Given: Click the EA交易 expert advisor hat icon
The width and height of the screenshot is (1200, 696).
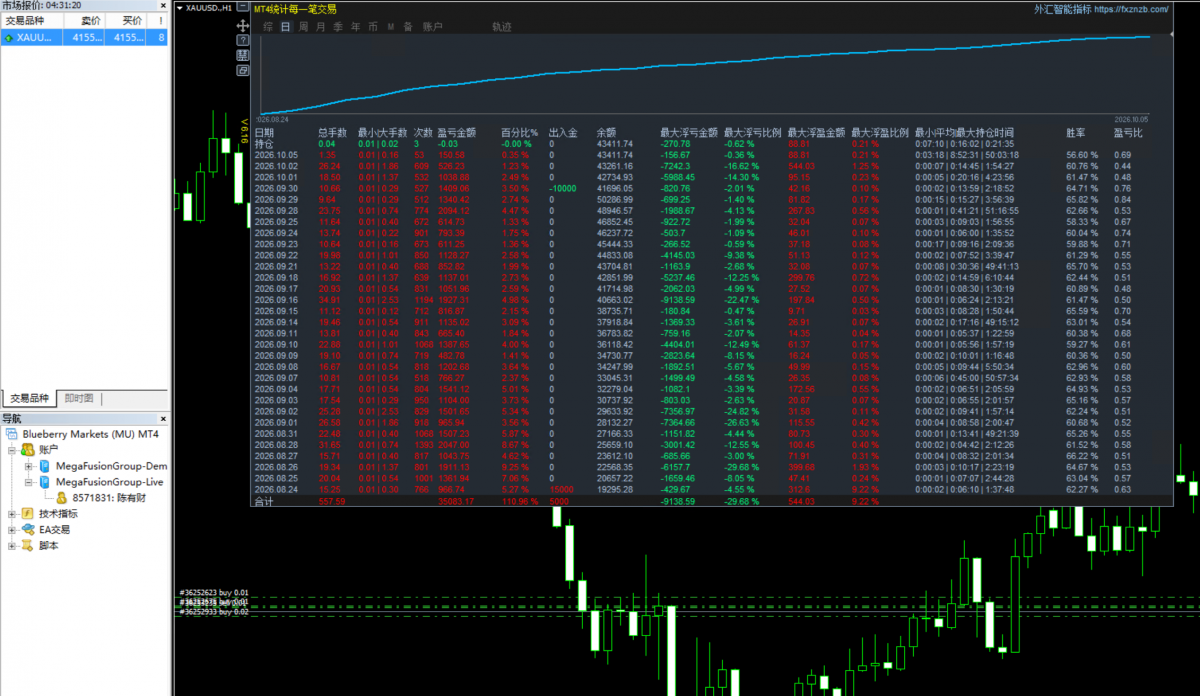Looking at the screenshot, I should 27,529.
